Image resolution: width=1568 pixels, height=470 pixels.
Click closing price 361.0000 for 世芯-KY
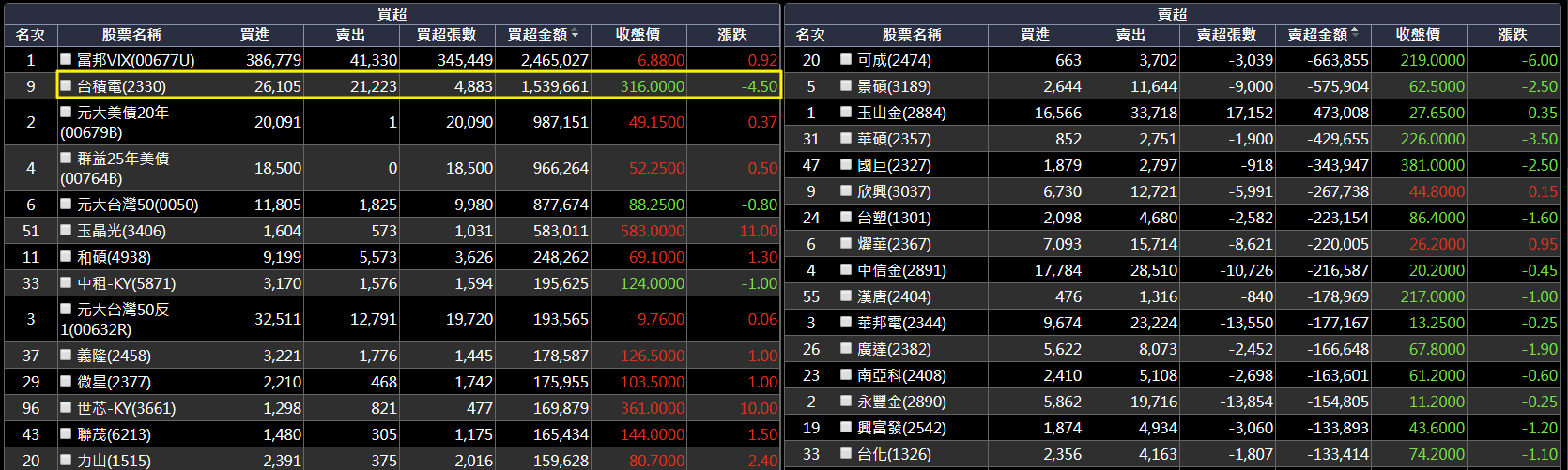click(x=653, y=408)
